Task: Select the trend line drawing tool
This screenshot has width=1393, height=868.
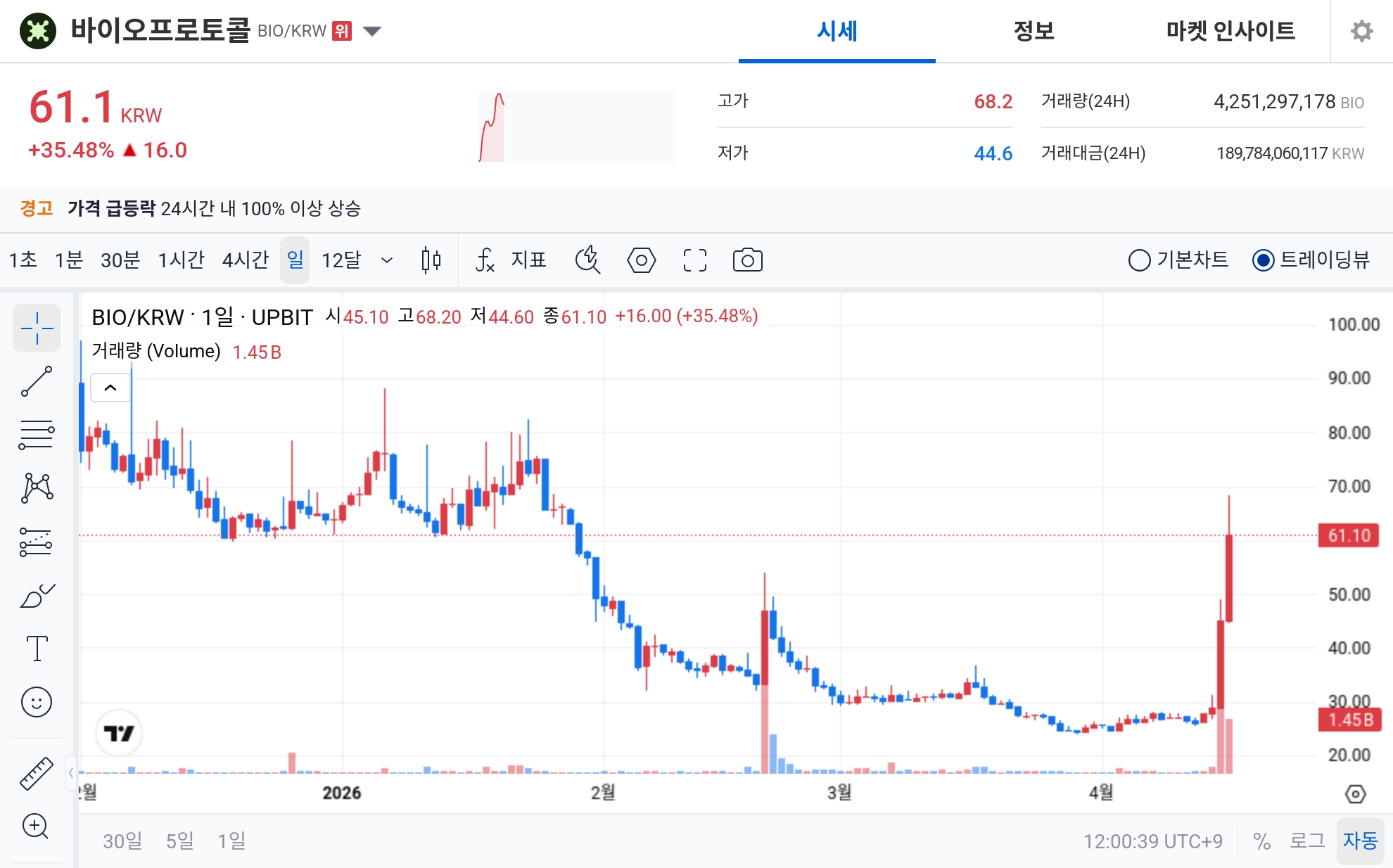Action: [x=37, y=380]
